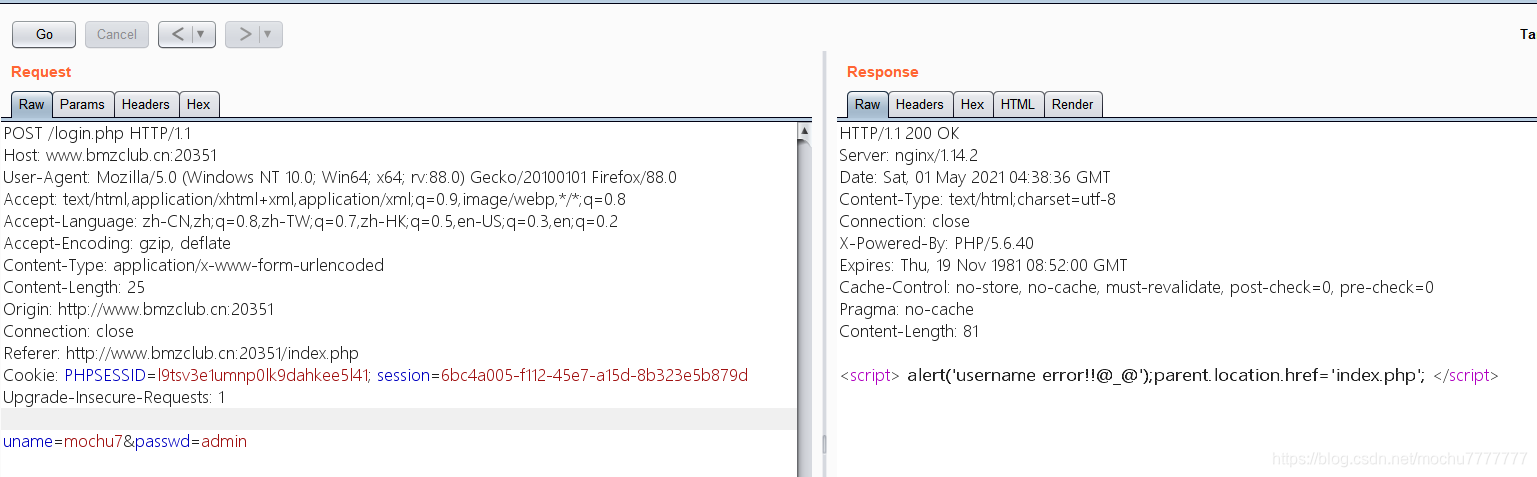The image size is (1537, 477).
Task: Click the Content-Length: 25 line
Action: pyautogui.click(x=74, y=287)
